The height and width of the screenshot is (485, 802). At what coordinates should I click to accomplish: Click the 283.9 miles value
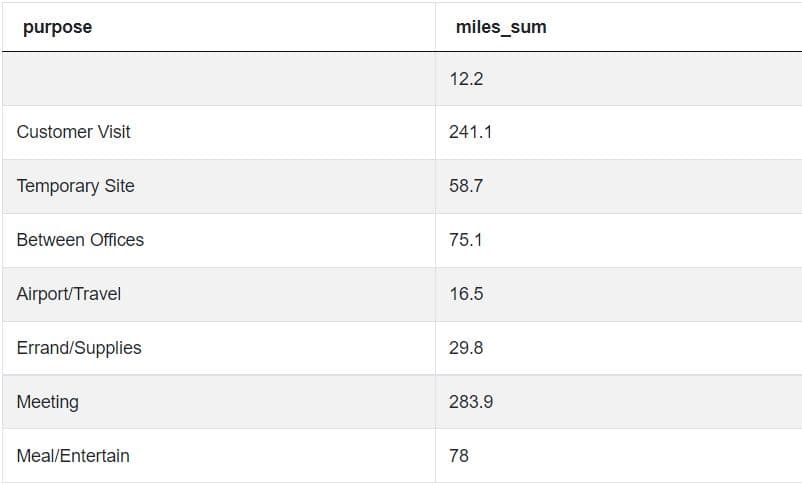coord(470,402)
